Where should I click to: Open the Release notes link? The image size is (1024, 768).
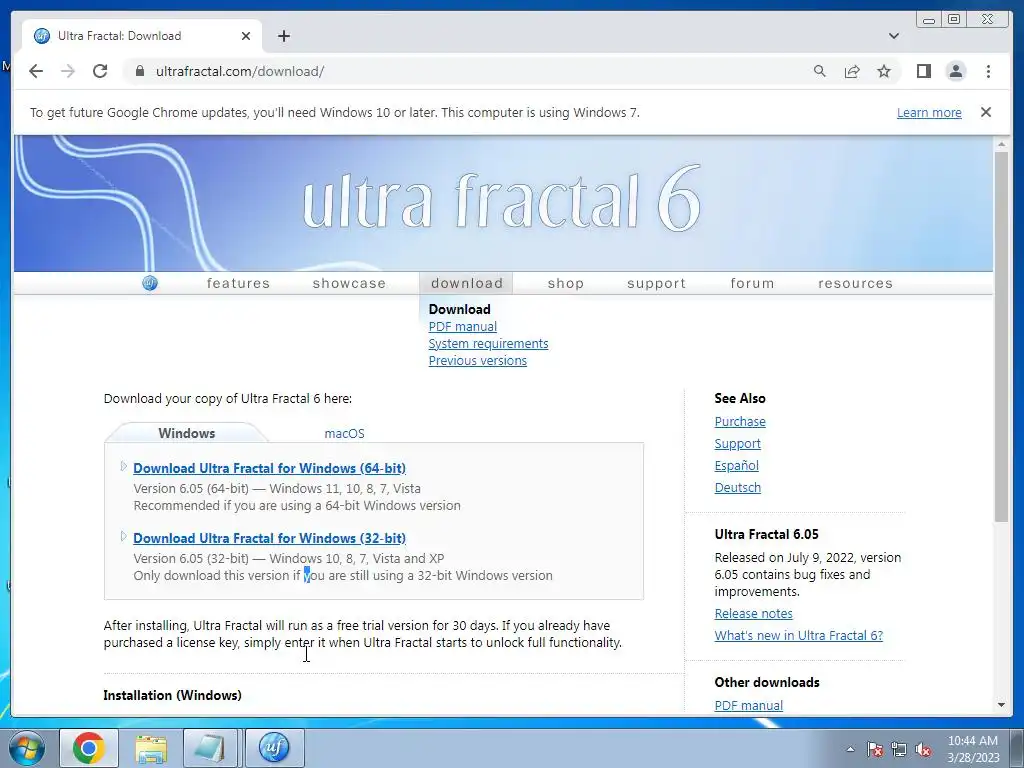pos(753,614)
